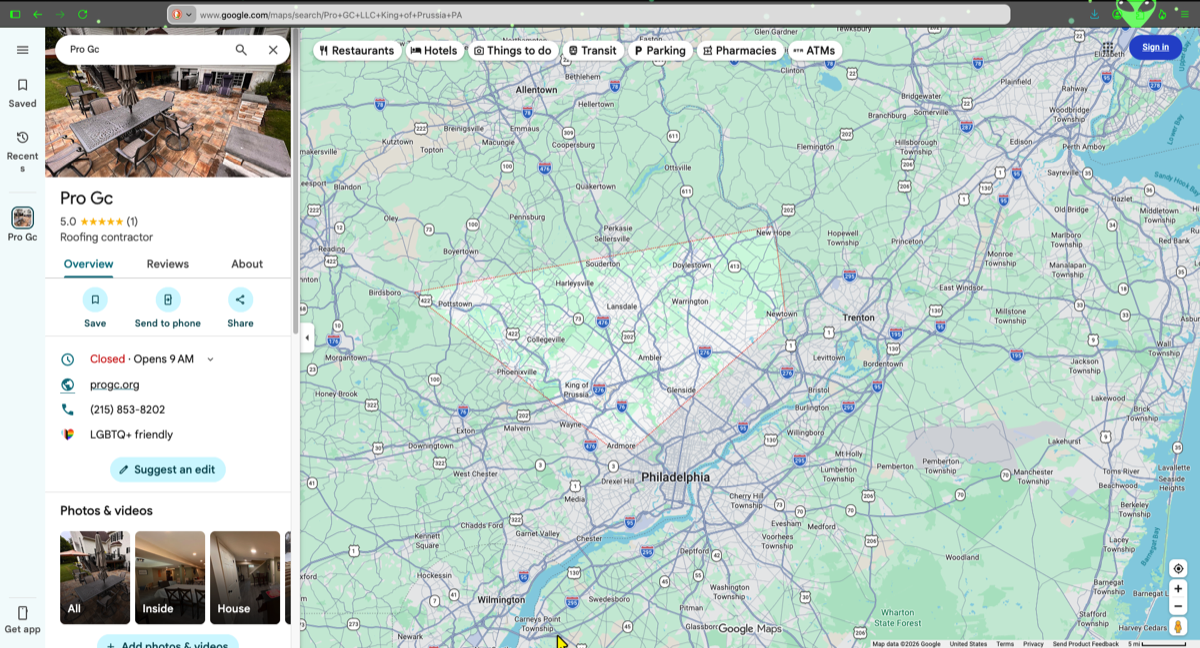Open the Pro Gc header photo

[168, 105]
